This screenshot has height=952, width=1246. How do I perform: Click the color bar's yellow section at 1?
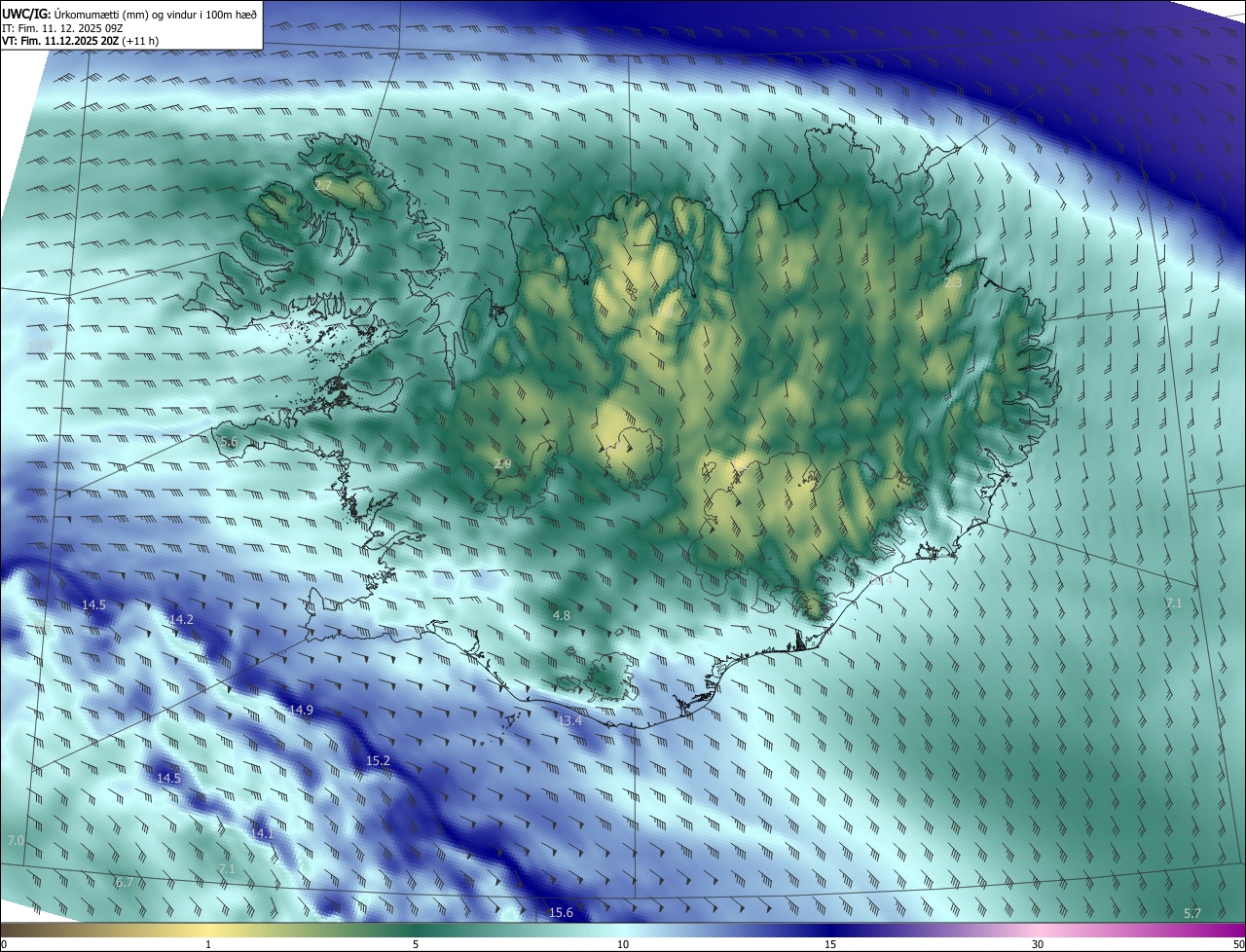click(208, 931)
